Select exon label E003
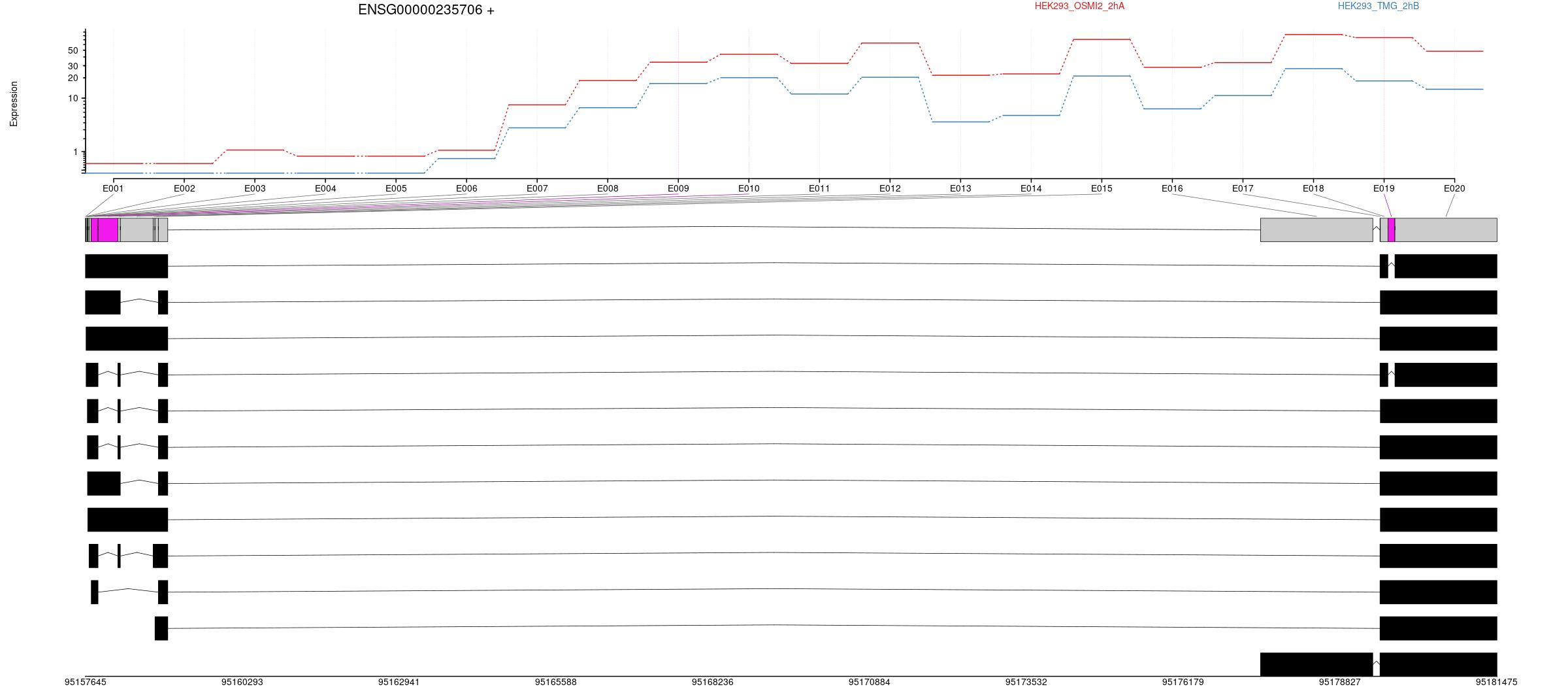The height and width of the screenshot is (693, 1568). point(255,188)
